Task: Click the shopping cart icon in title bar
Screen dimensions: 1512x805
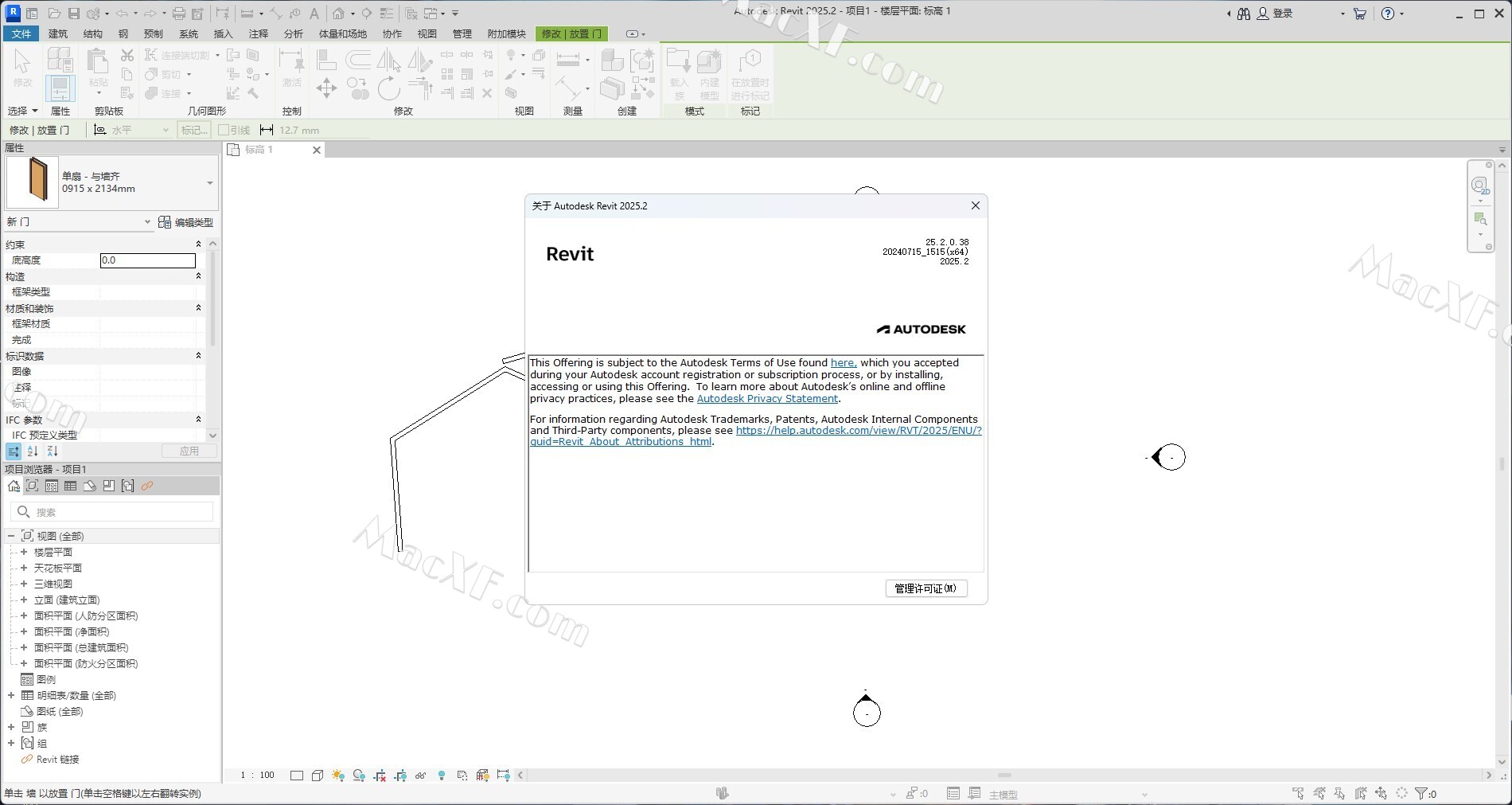Action: click(x=1359, y=14)
